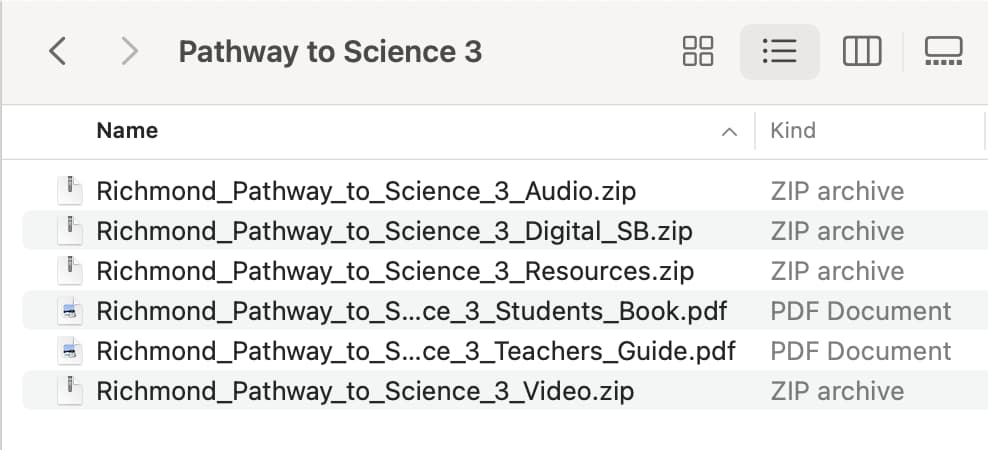Click the Video.zip archive icon

pos(70,391)
